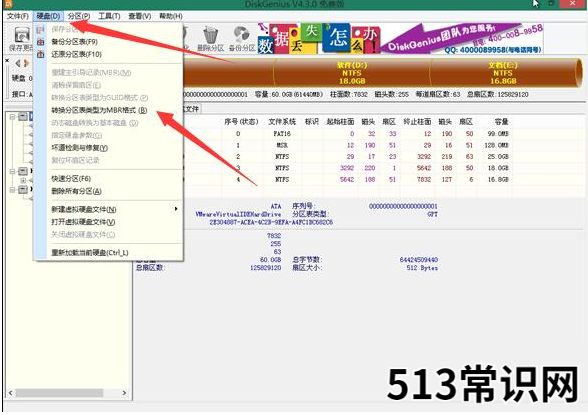Click the 删除分区 trash can toolbar icon

point(210,36)
